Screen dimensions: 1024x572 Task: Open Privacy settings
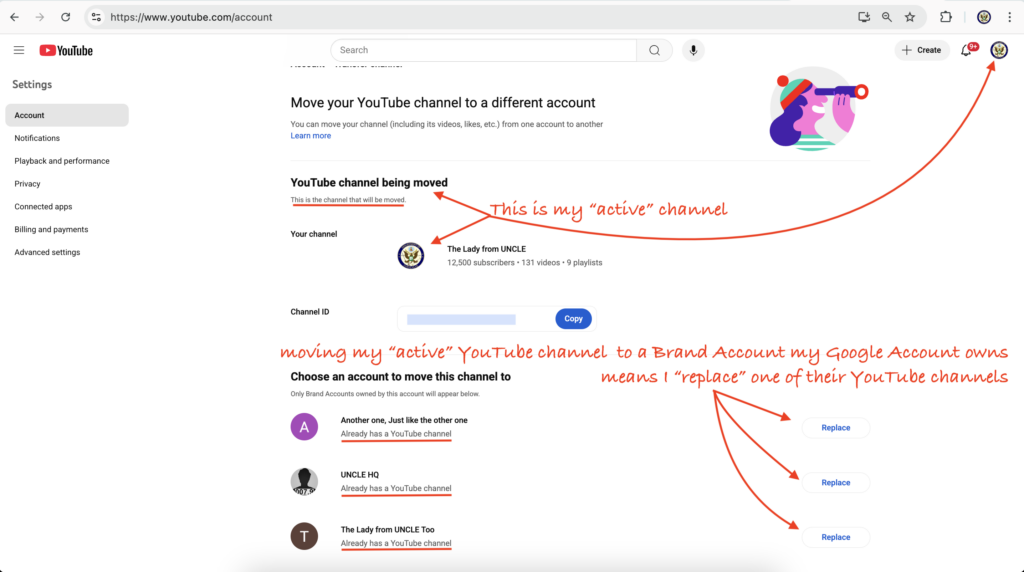pyautogui.click(x=27, y=184)
